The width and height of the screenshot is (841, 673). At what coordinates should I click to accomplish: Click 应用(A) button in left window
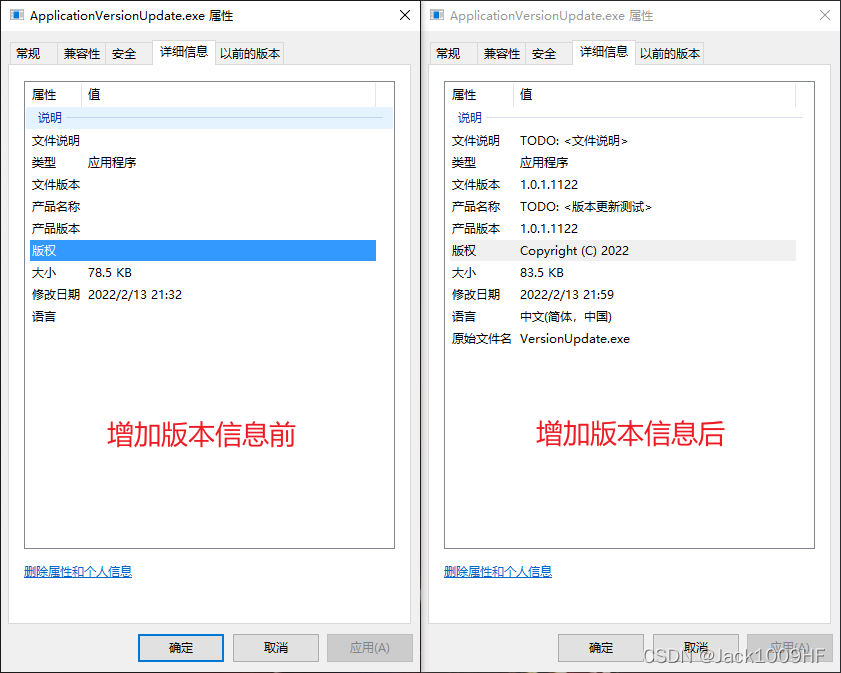coord(370,648)
